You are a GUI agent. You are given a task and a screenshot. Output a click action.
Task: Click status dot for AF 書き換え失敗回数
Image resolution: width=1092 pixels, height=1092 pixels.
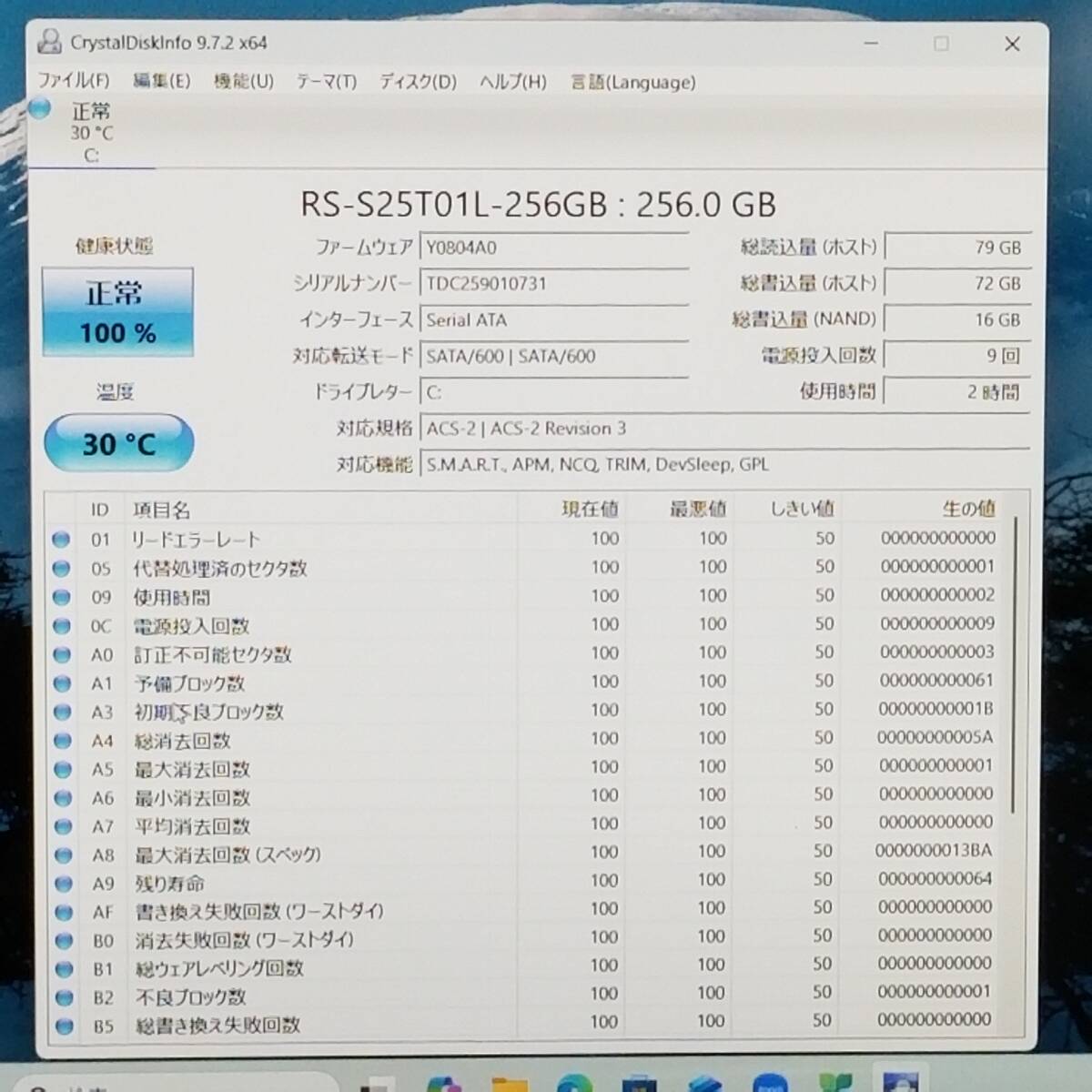pos(63,912)
